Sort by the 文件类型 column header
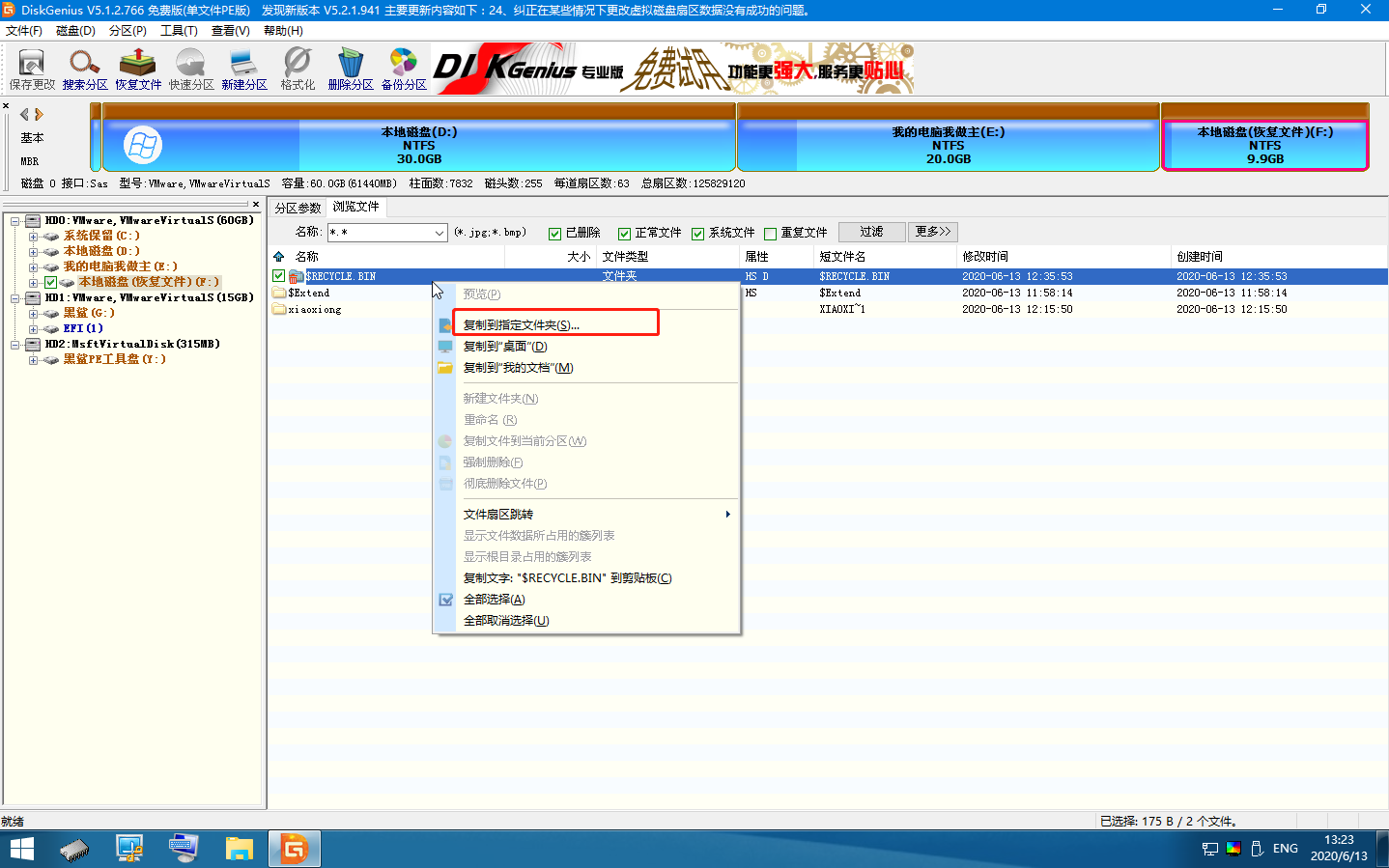Image resolution: width=1389 pixels, height=868 pixels. [x=668, y=257]
